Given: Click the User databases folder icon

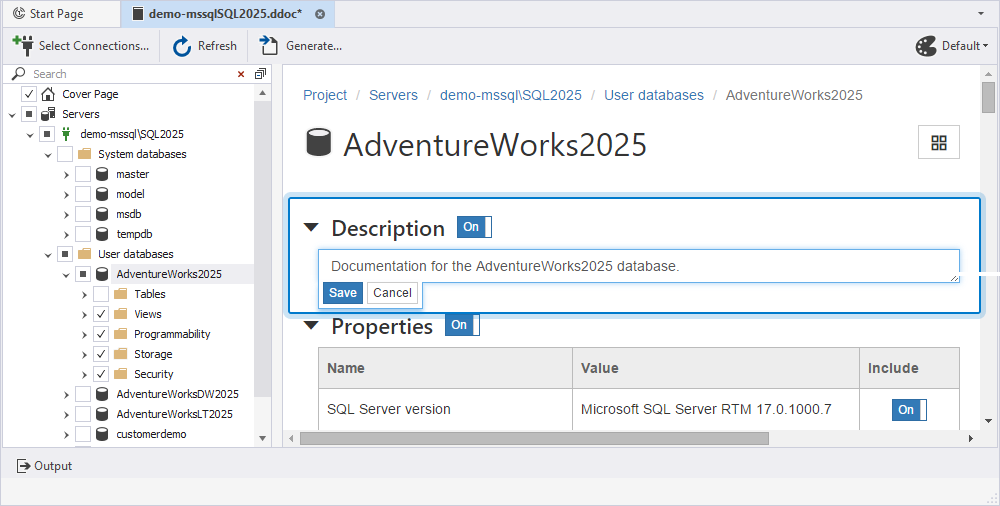Looking at the screenshot, I should (84, 254).
